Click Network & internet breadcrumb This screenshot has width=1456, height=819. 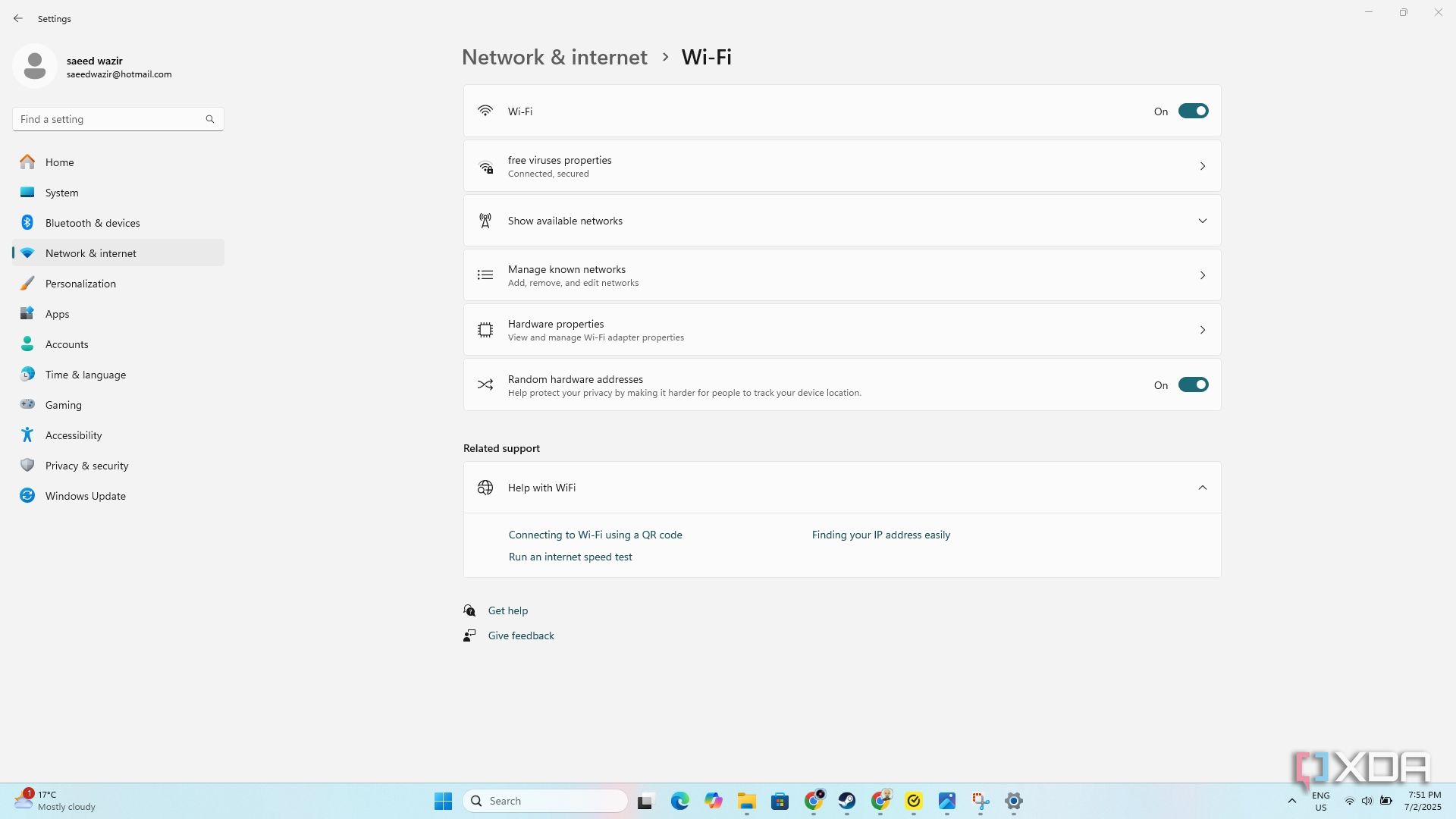554,57
